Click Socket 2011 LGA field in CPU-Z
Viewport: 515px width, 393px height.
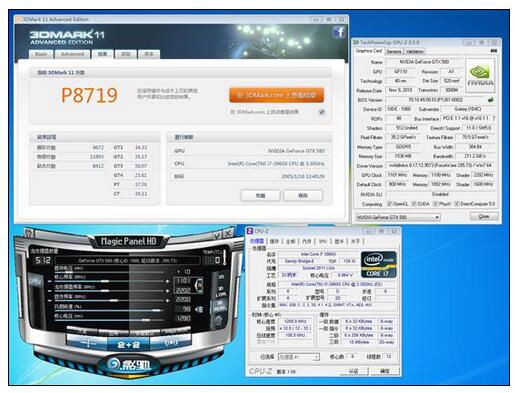(x=319, y=268)
